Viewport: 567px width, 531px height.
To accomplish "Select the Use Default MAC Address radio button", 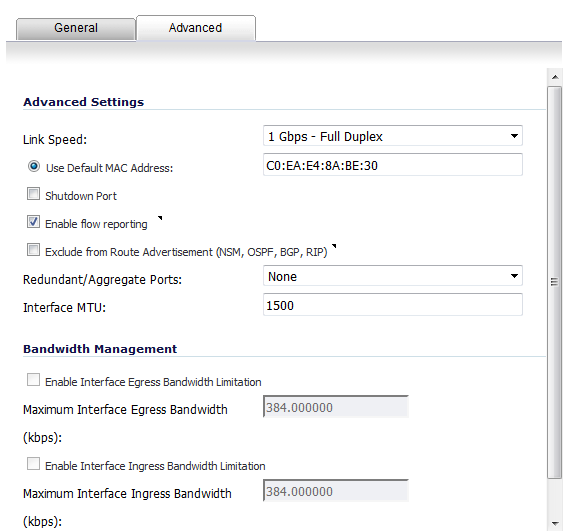I will (x=34, y=166).
